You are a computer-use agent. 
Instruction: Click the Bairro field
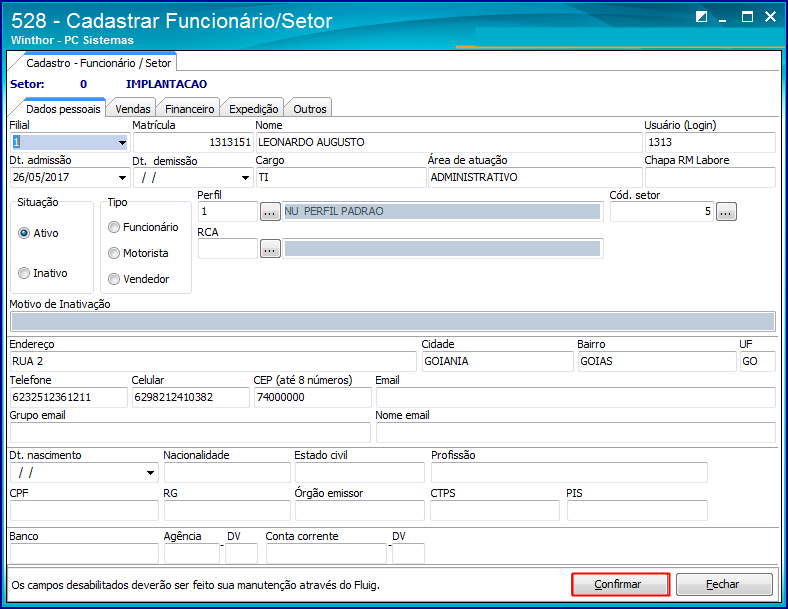pos(657,362)
